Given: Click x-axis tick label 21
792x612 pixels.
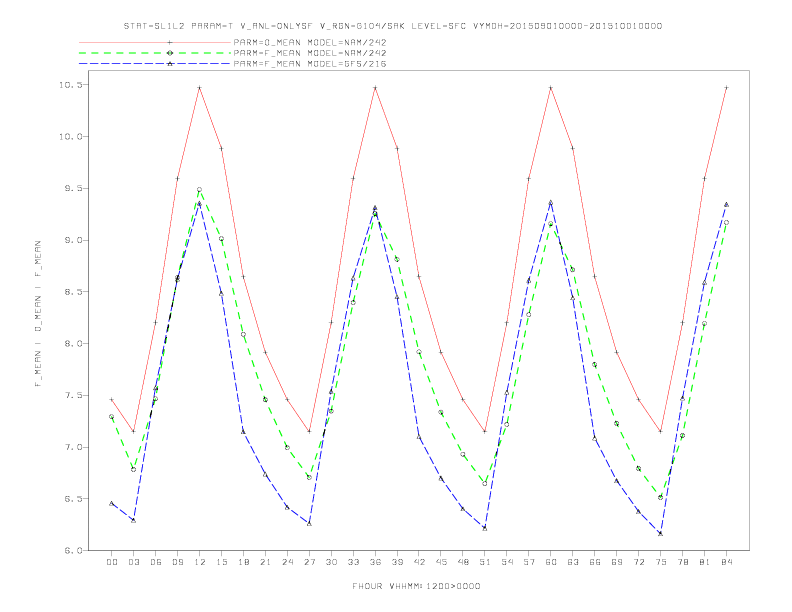Looking at the screenshot, I should point(265,562).
